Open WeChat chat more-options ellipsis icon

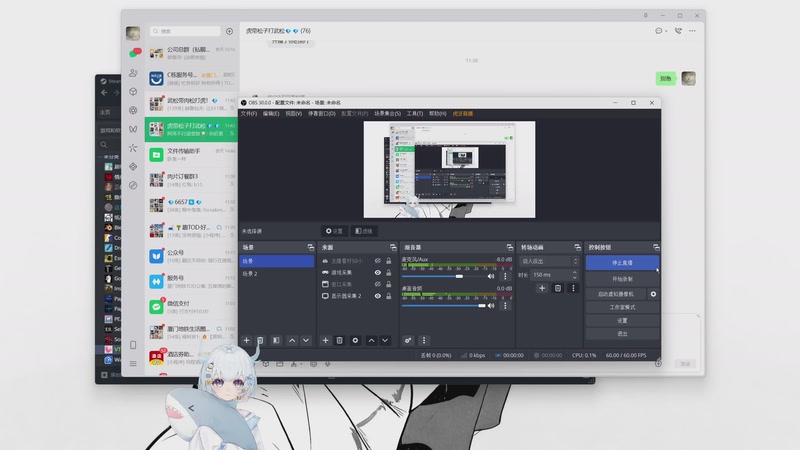click(x=692, y=31)
